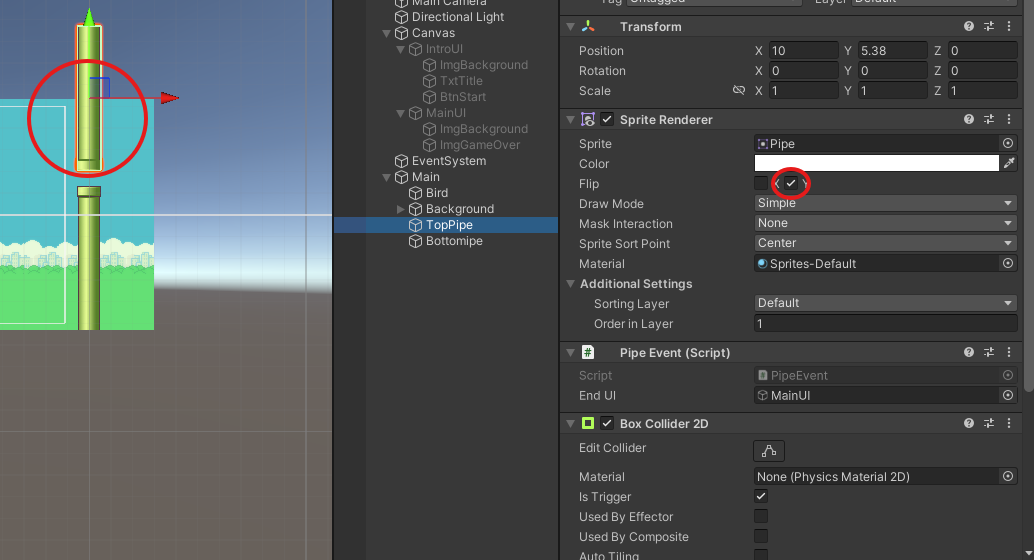The width and height of the screenshot is (1034, 560).
Task: Collapse the Additional Settings section
Action: pos(570,284)
